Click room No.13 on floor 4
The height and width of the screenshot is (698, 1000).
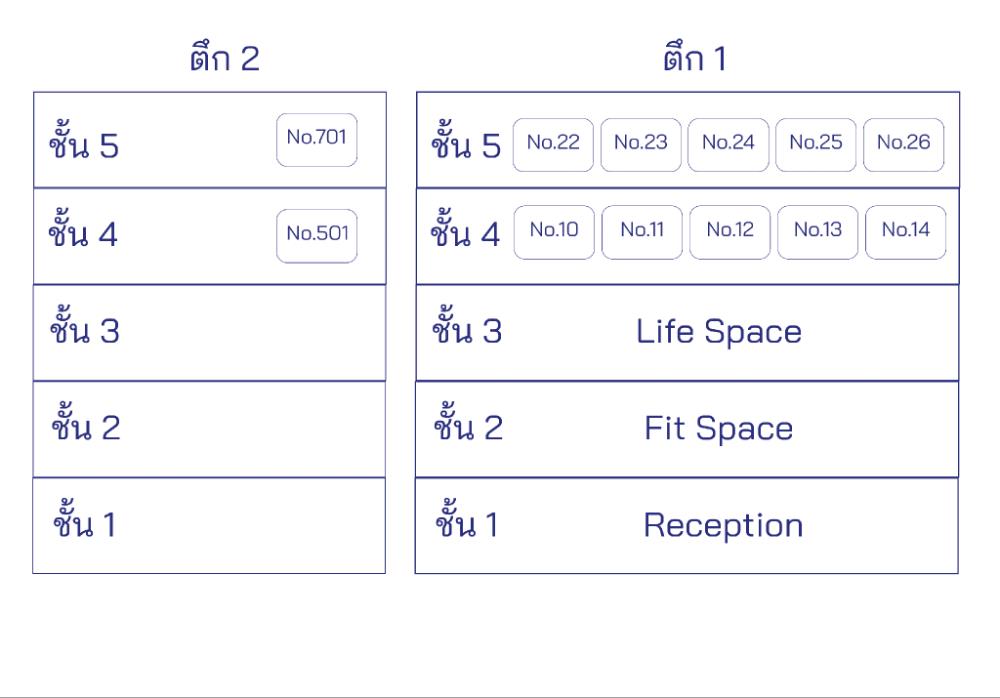pyautogui.click(x=818, y=232)
